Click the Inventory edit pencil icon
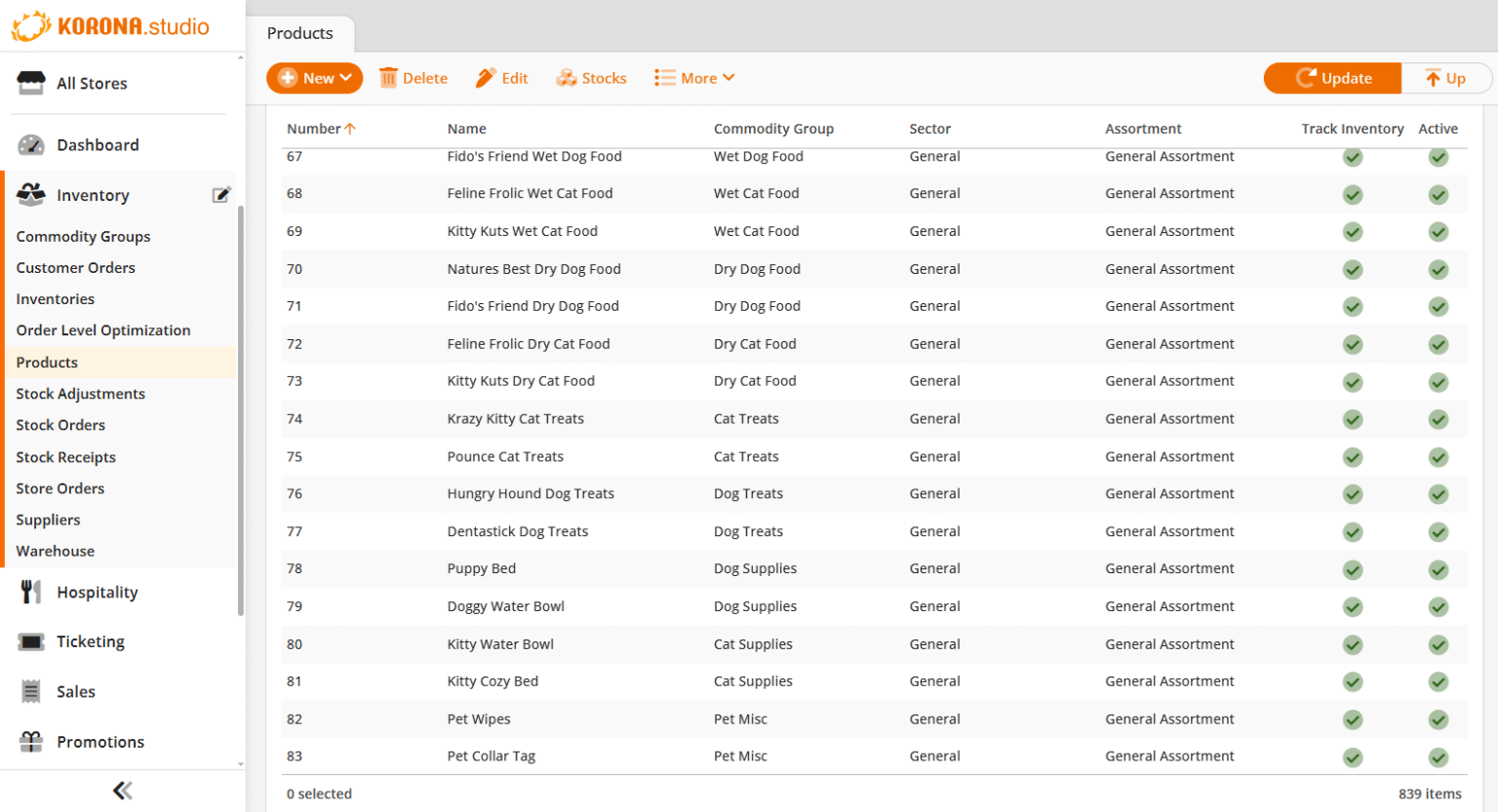The width and height of the screenshot is (1498, 812). [x=221, y=195]
